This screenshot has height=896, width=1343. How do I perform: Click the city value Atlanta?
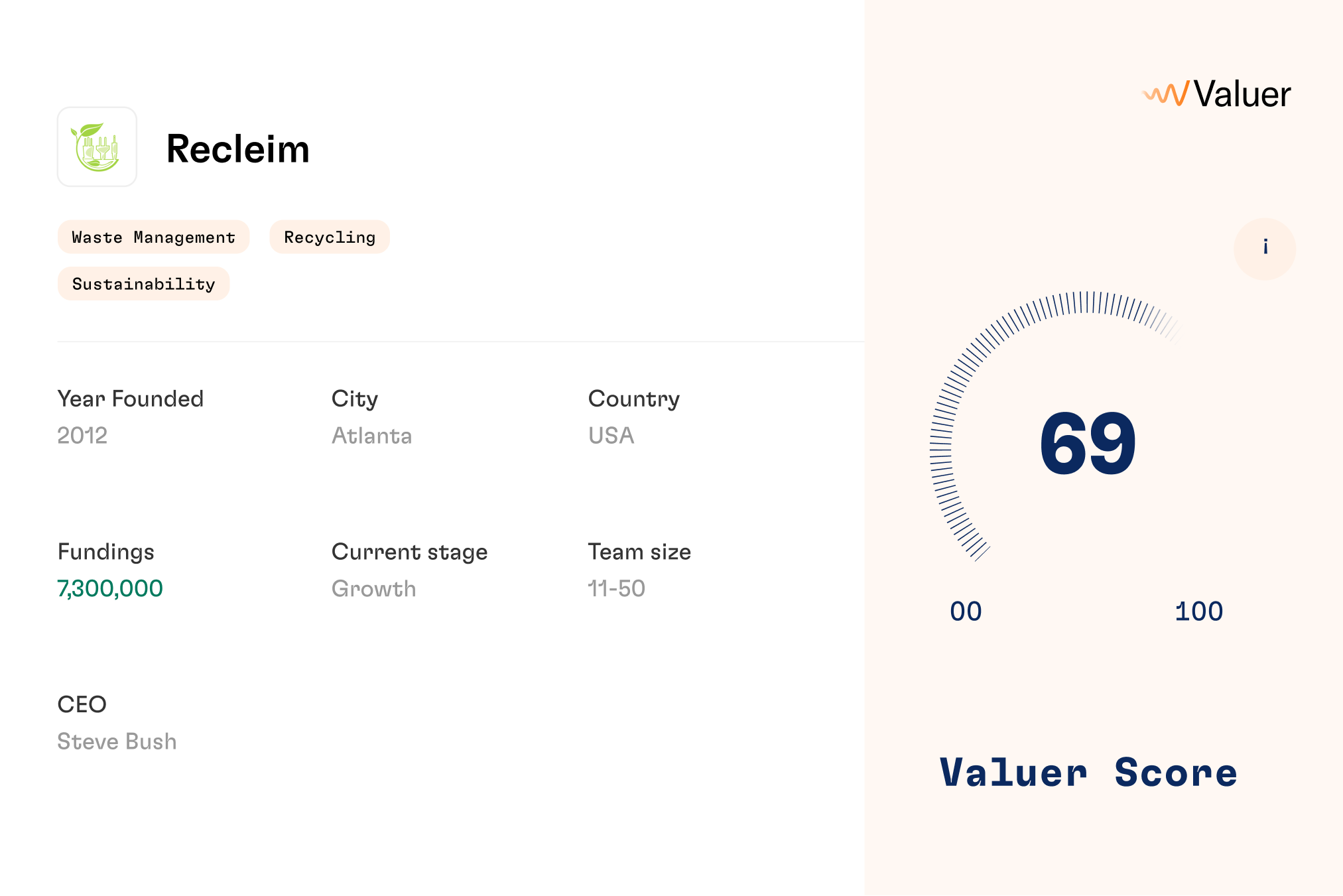(x=371, y=436)
